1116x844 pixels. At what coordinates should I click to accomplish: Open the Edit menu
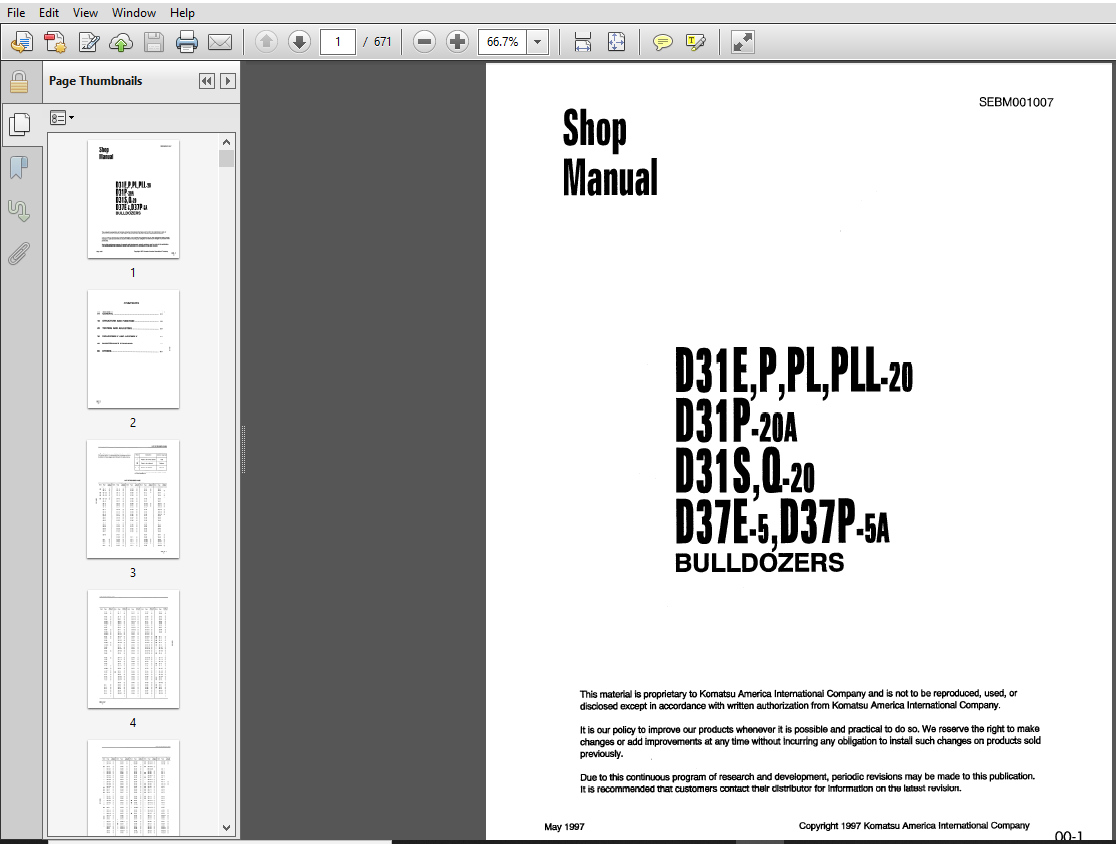[48, 13]
